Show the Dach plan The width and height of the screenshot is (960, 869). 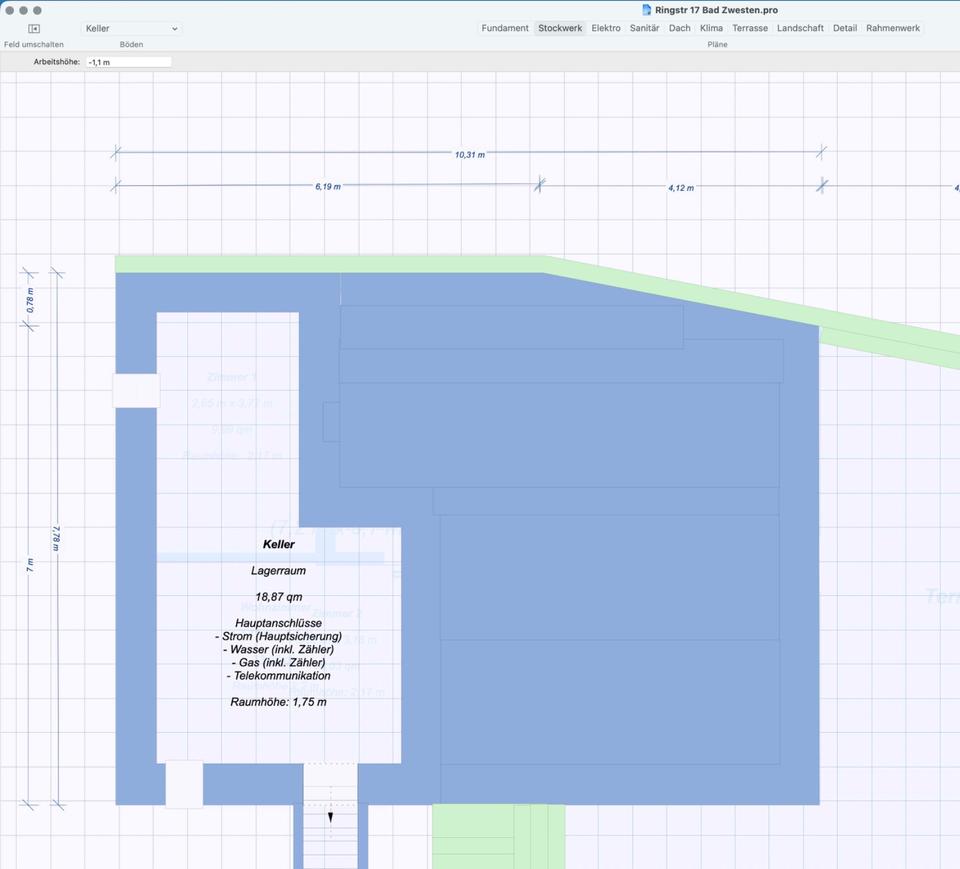(680, 28)
